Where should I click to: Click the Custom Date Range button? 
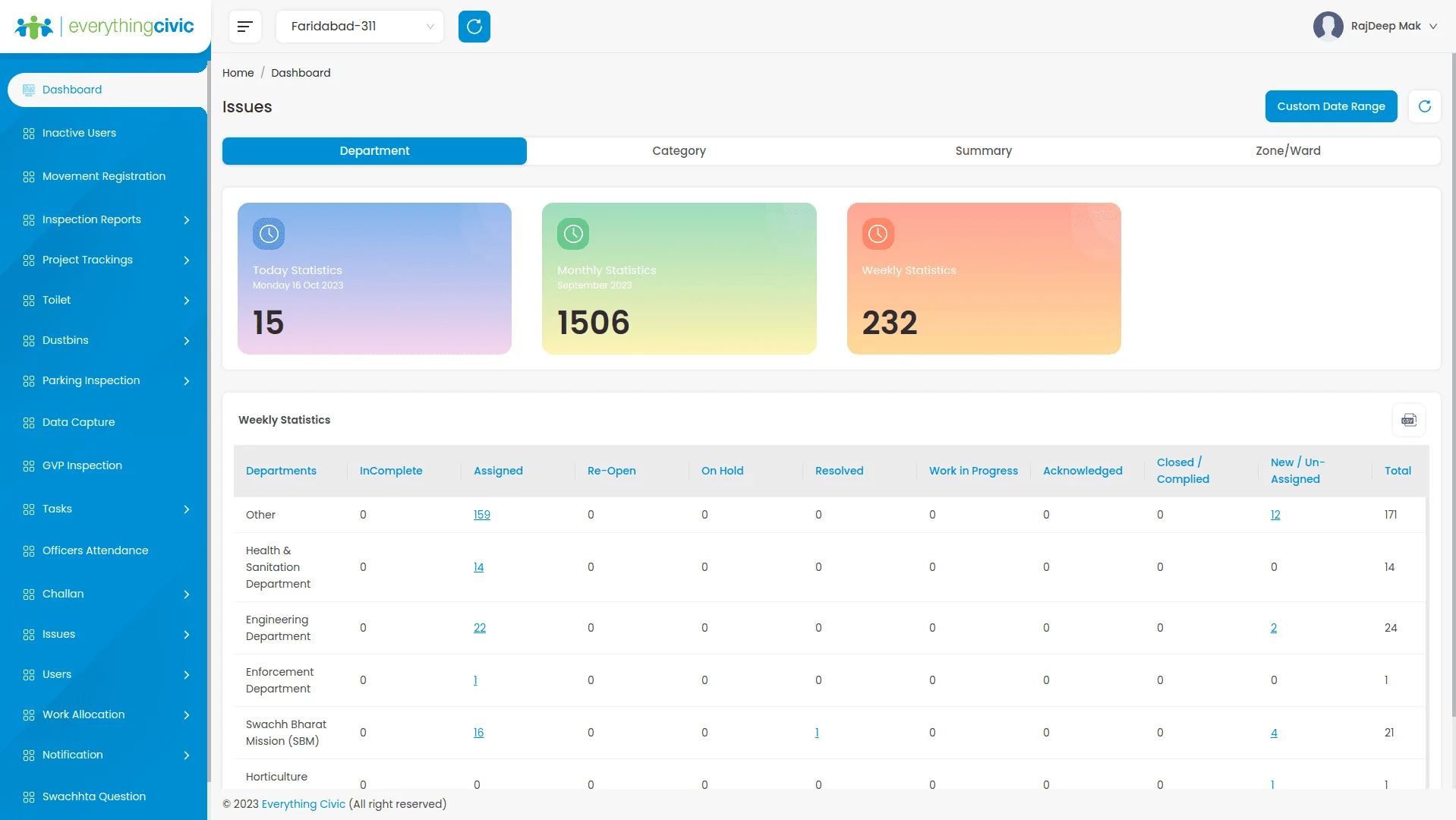point(1331,106)
